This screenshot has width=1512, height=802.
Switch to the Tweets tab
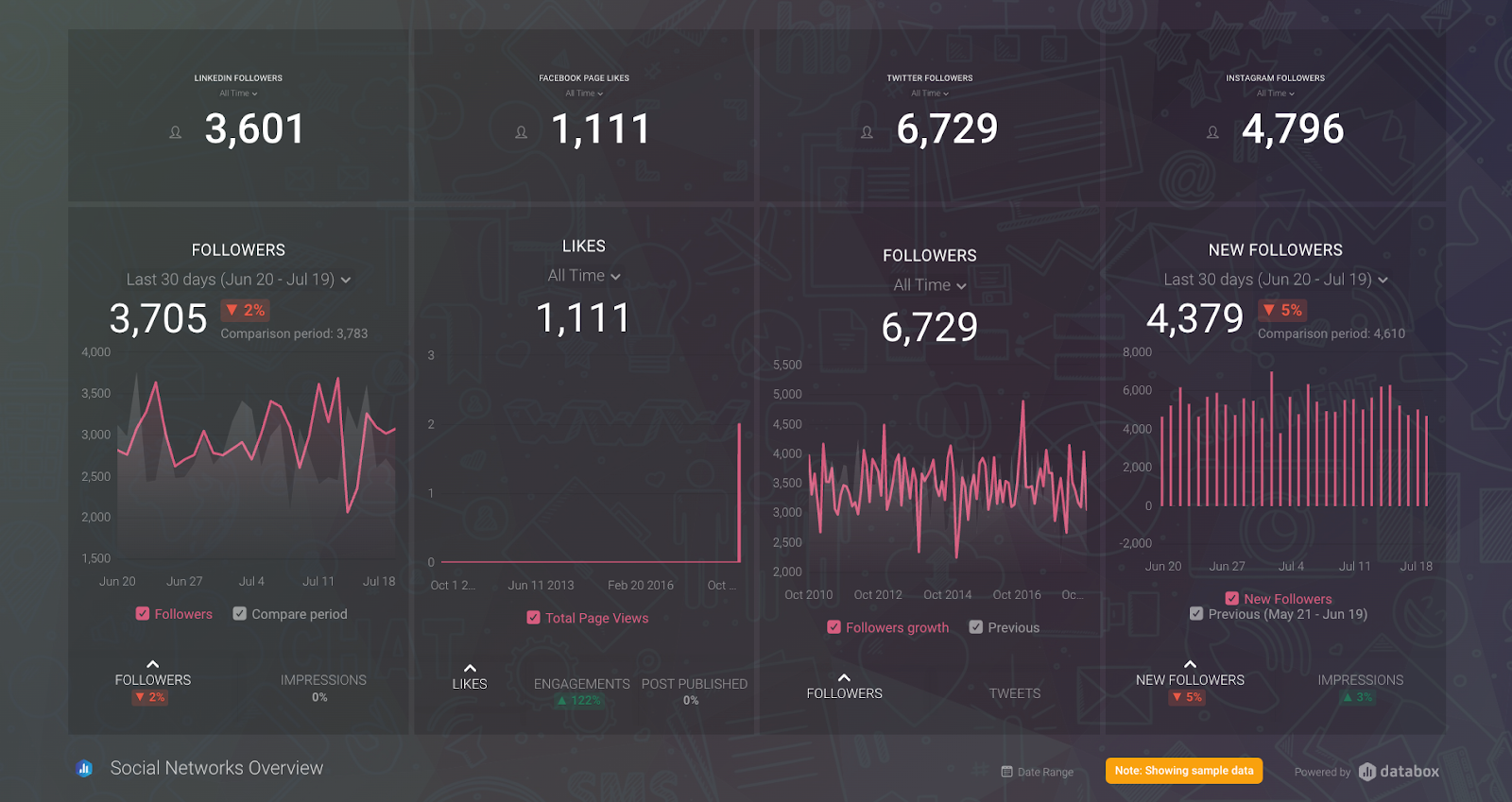1015,693
